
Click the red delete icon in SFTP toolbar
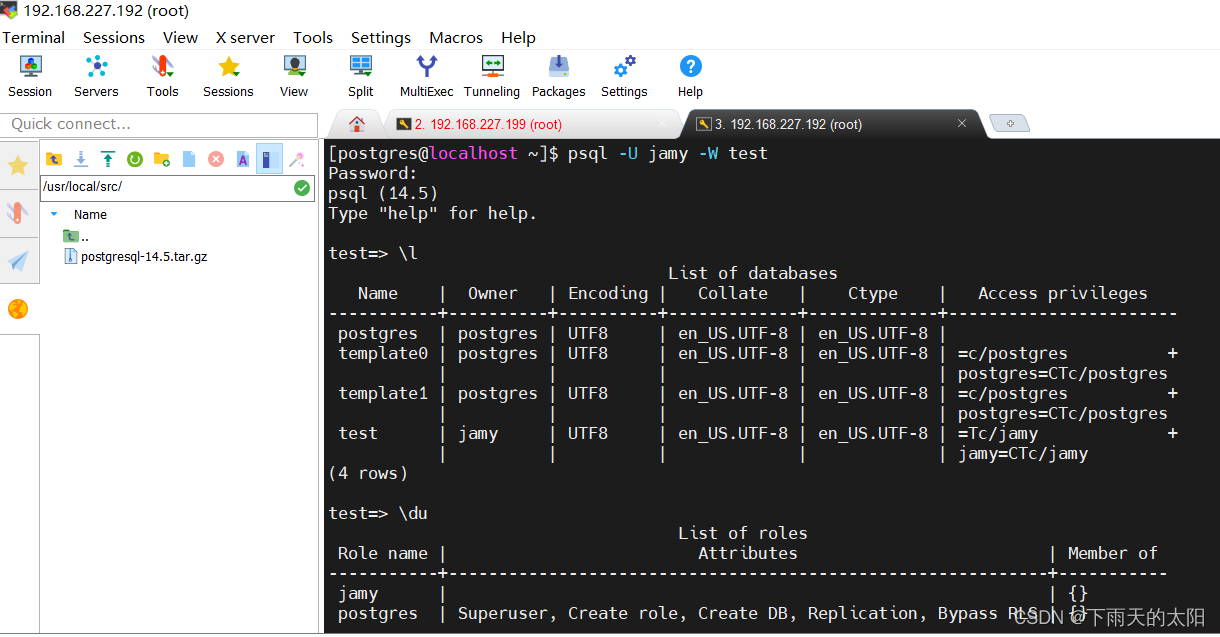coord(216,159)
